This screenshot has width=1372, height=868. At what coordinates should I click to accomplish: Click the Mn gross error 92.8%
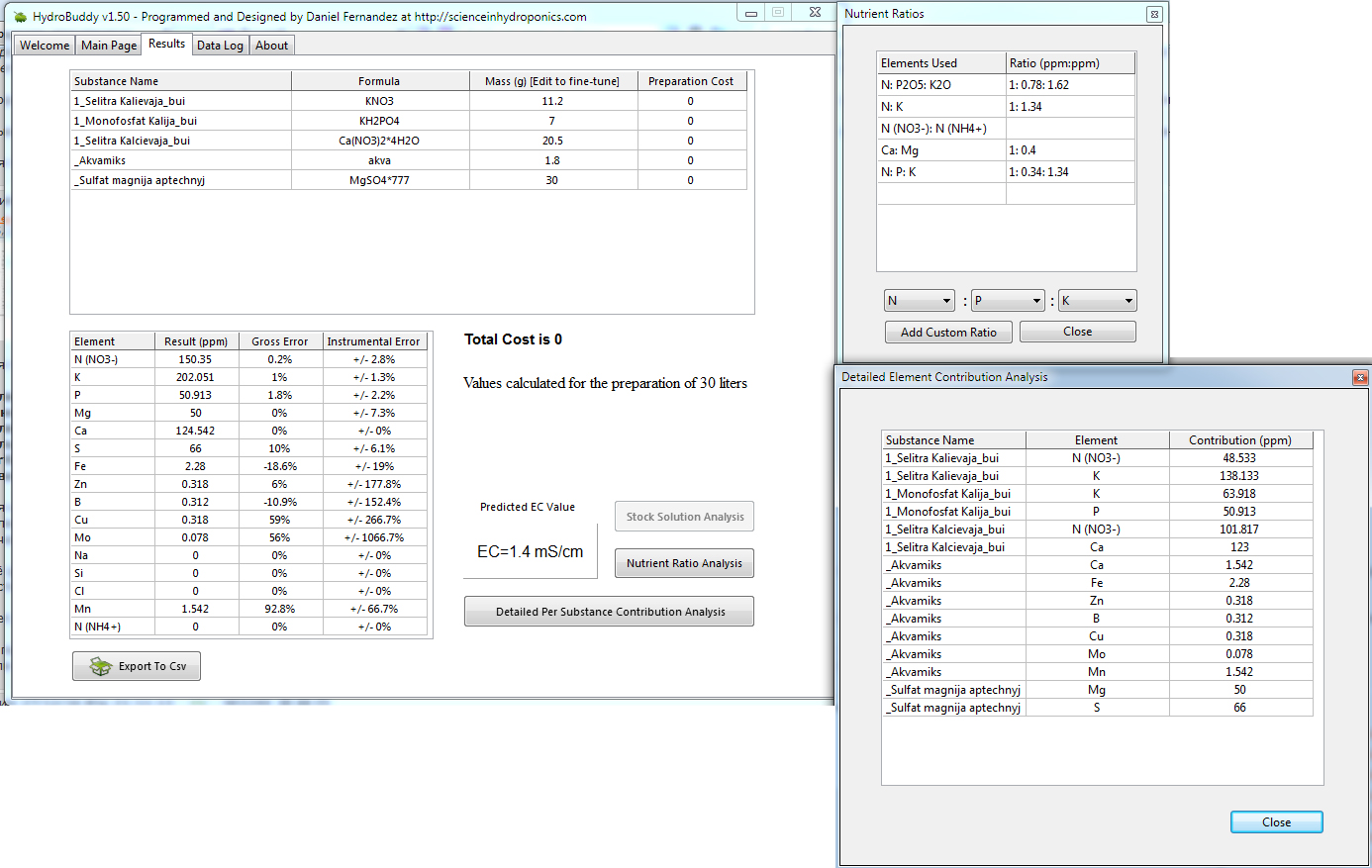[x=280, y=609]
